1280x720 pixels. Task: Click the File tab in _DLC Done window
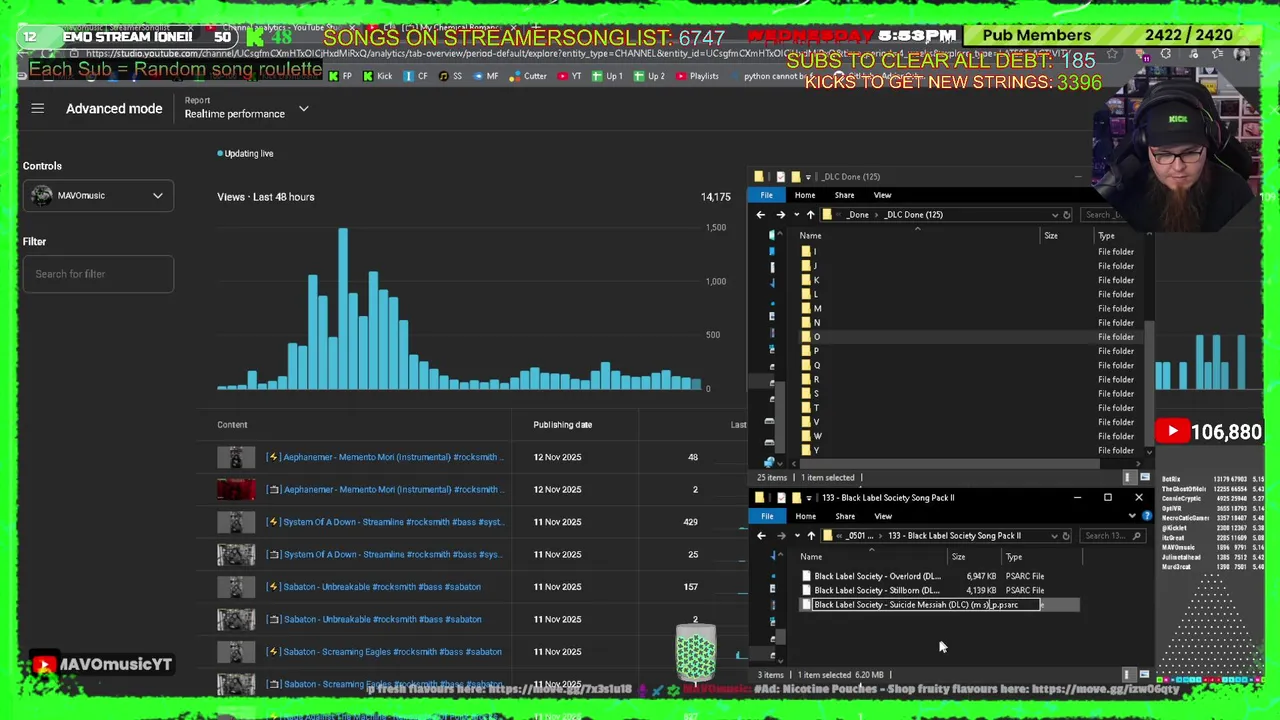tap(766, 195)
